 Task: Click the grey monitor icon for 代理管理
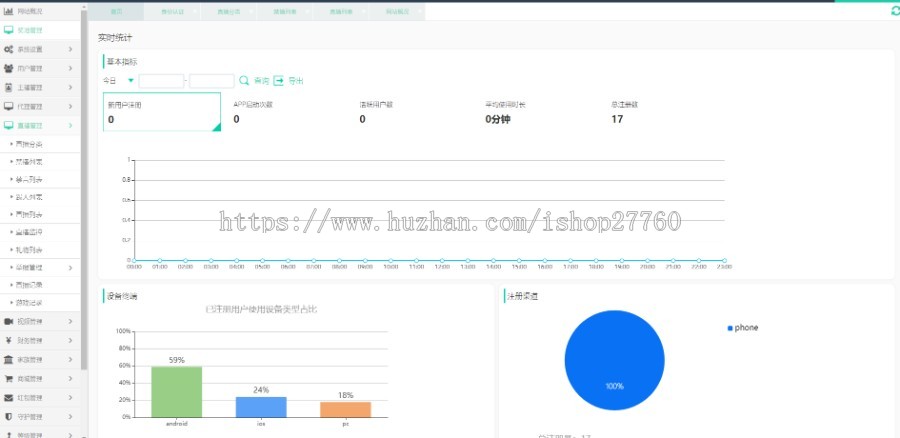tap(8, 106)
